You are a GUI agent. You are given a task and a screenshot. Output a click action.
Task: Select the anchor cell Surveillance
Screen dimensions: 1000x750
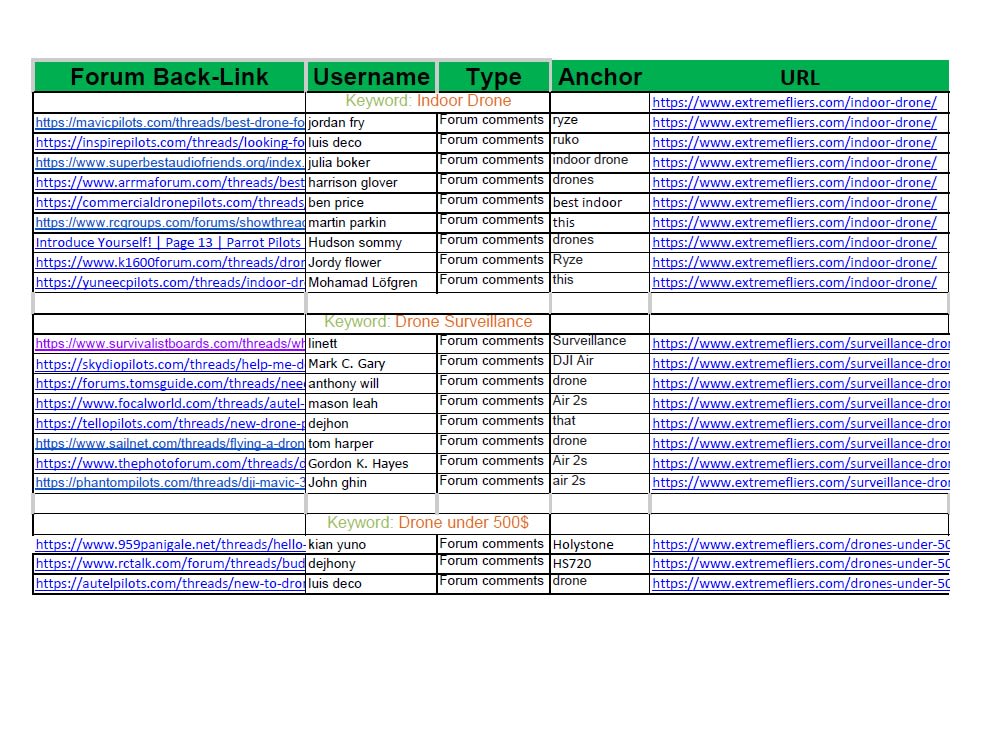[600, 343]
